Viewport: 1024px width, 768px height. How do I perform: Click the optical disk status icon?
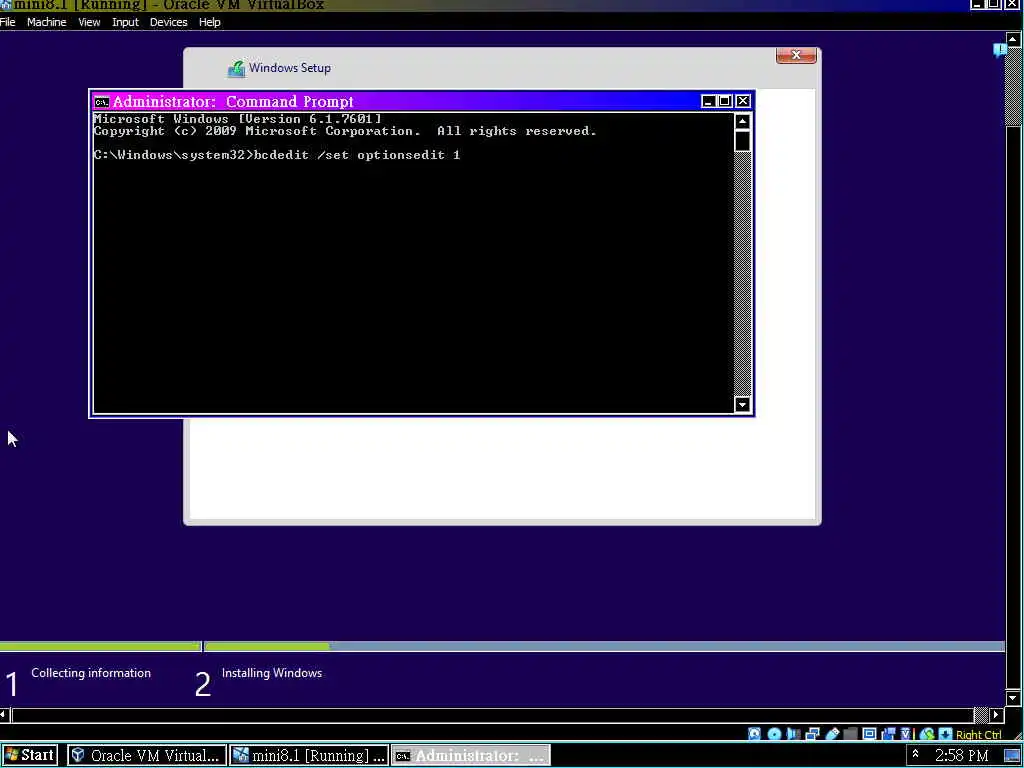(x=775, y=734)
